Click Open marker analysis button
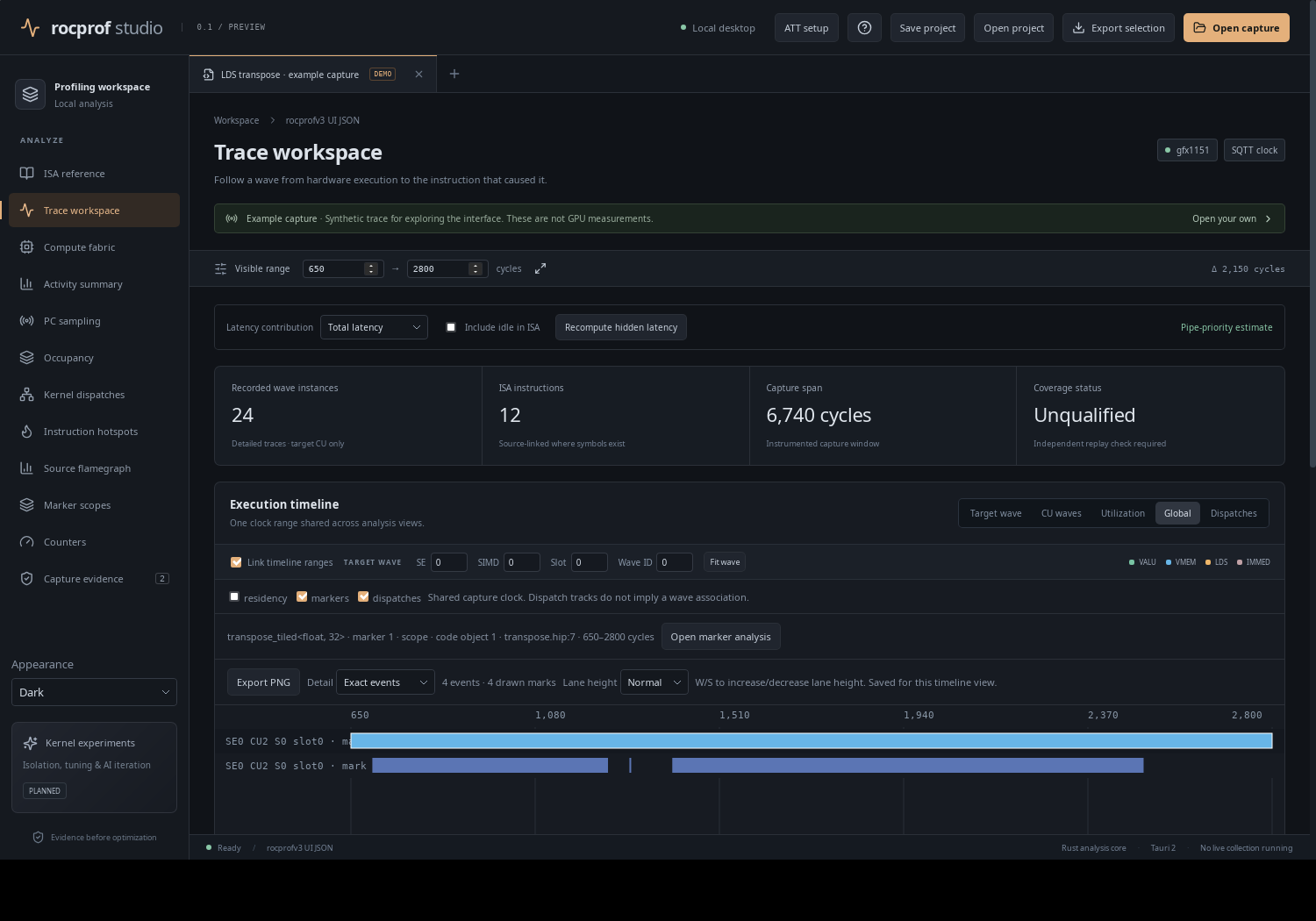This screenshot has height=921, width=1316. click(x=721, y=637)
